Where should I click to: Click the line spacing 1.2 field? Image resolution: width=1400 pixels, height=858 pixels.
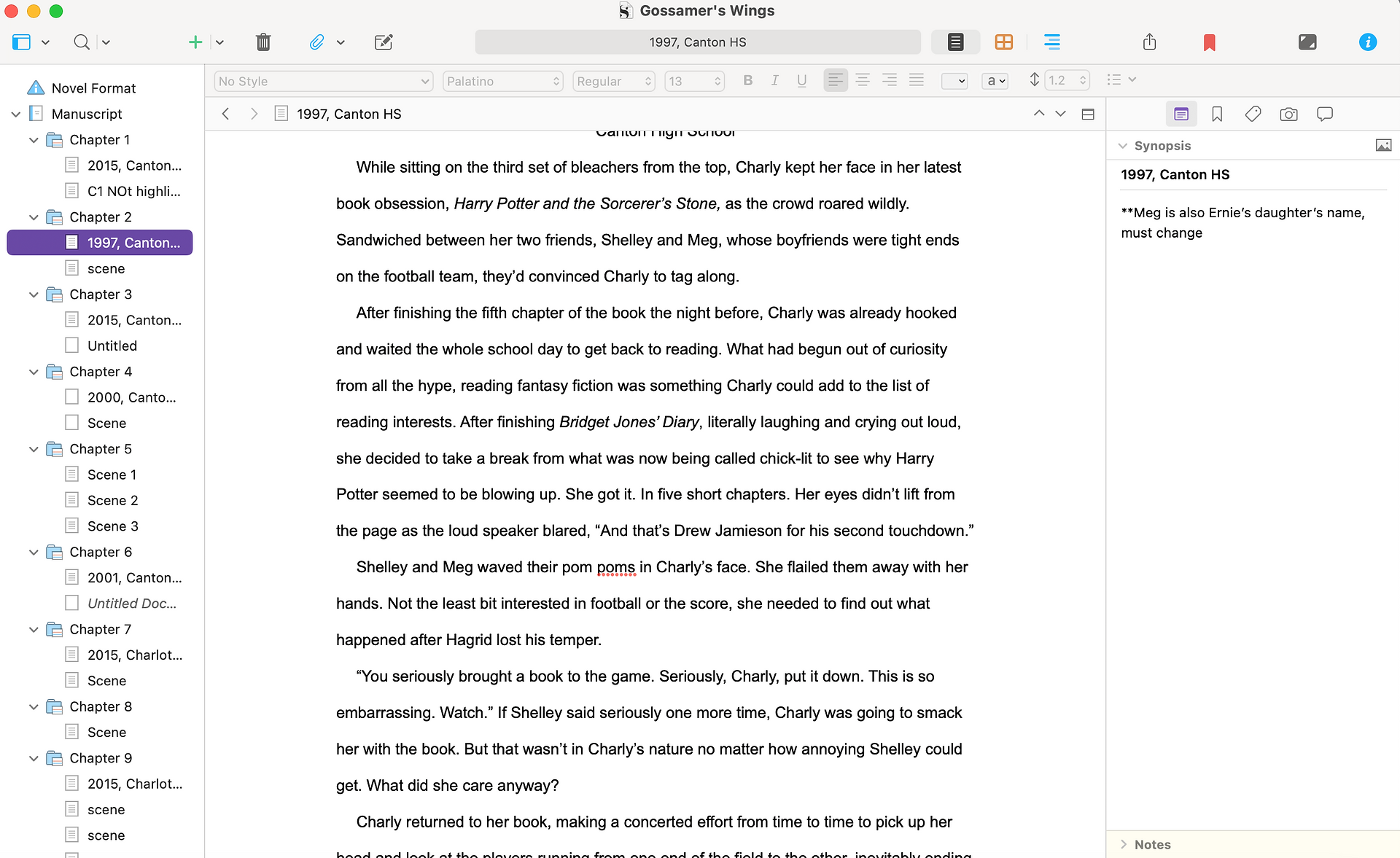tap(1067, 80)
